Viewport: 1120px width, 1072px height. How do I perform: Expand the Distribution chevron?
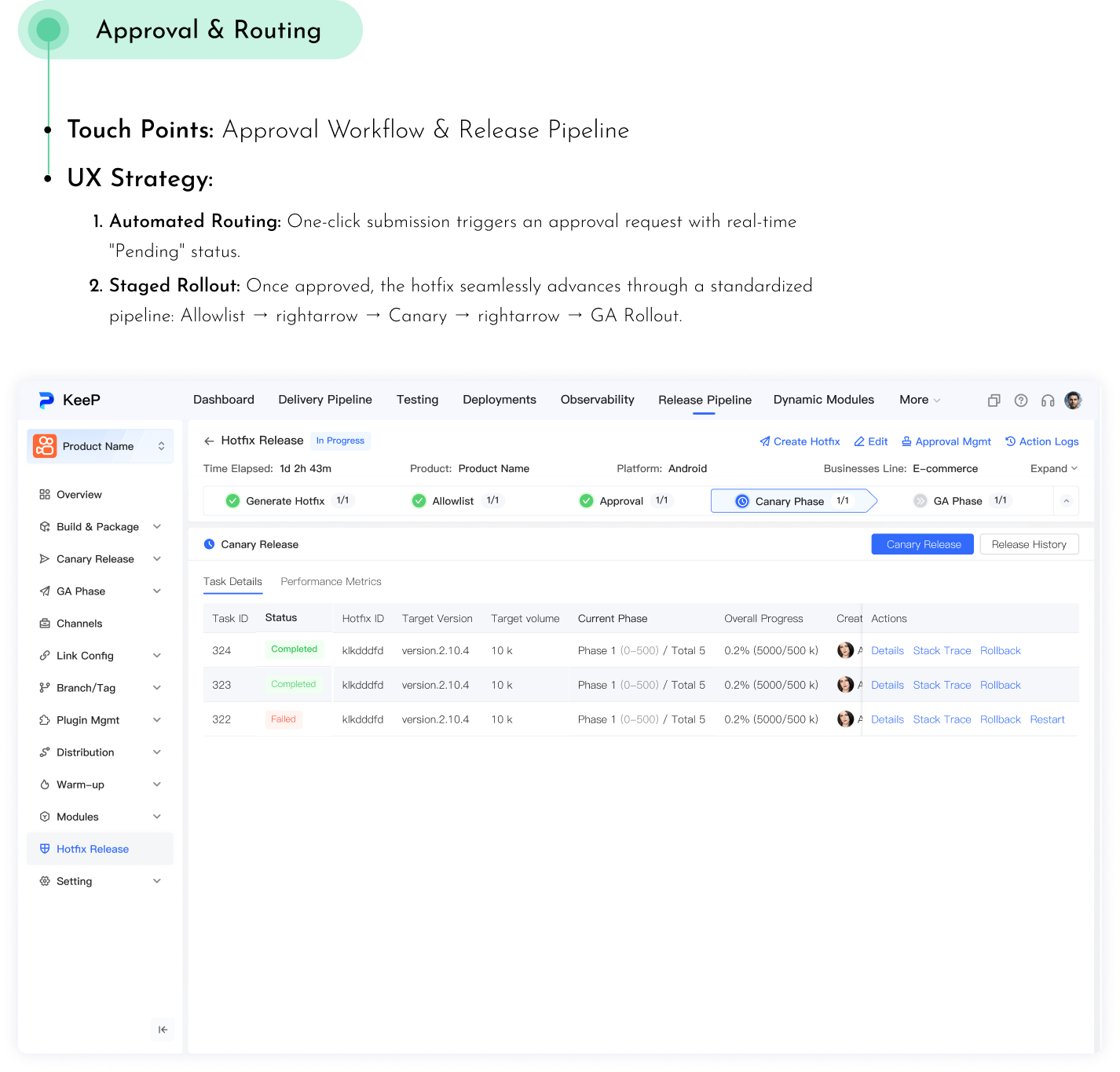(157, 752)
